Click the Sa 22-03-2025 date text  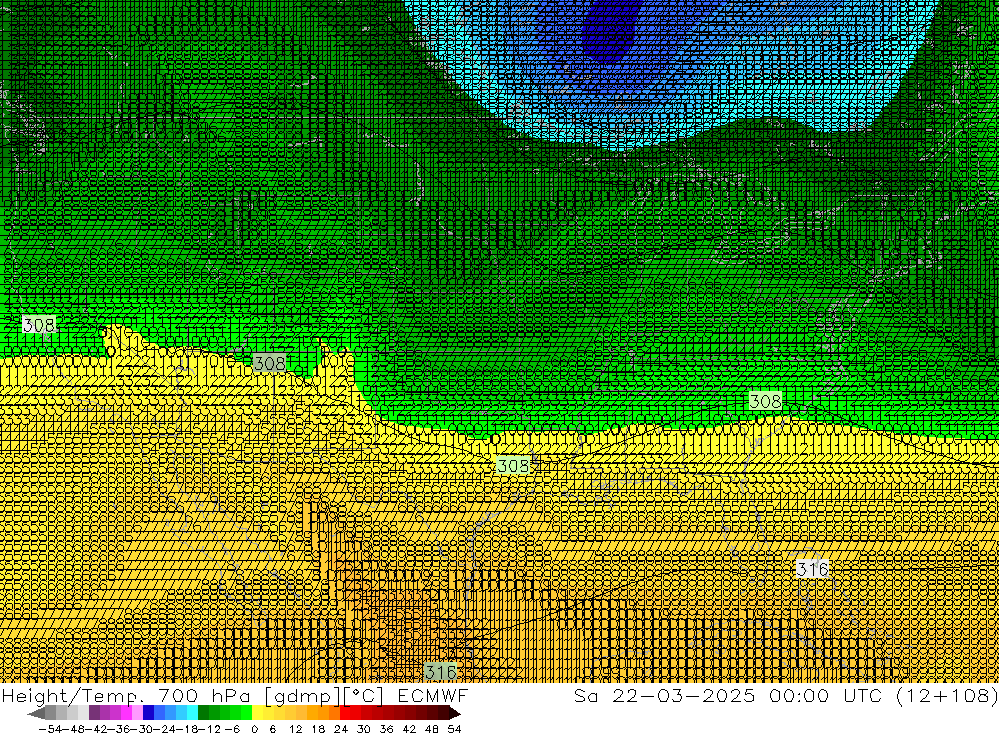pos(665,695)
